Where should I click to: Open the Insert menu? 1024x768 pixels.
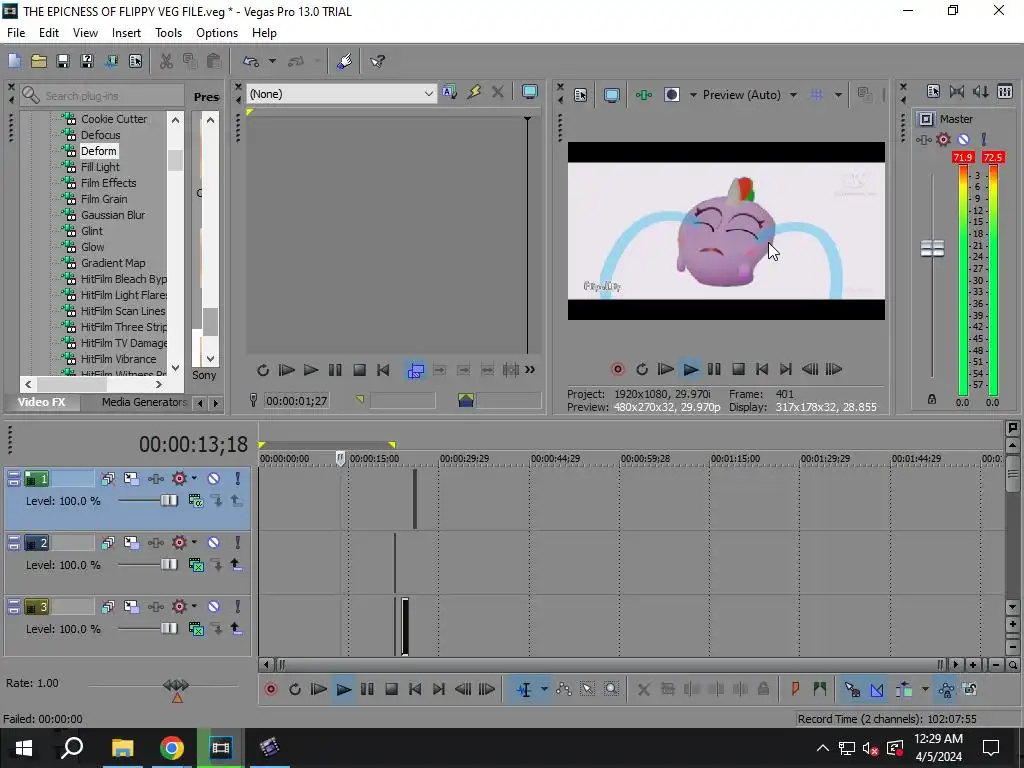(126, 33)
